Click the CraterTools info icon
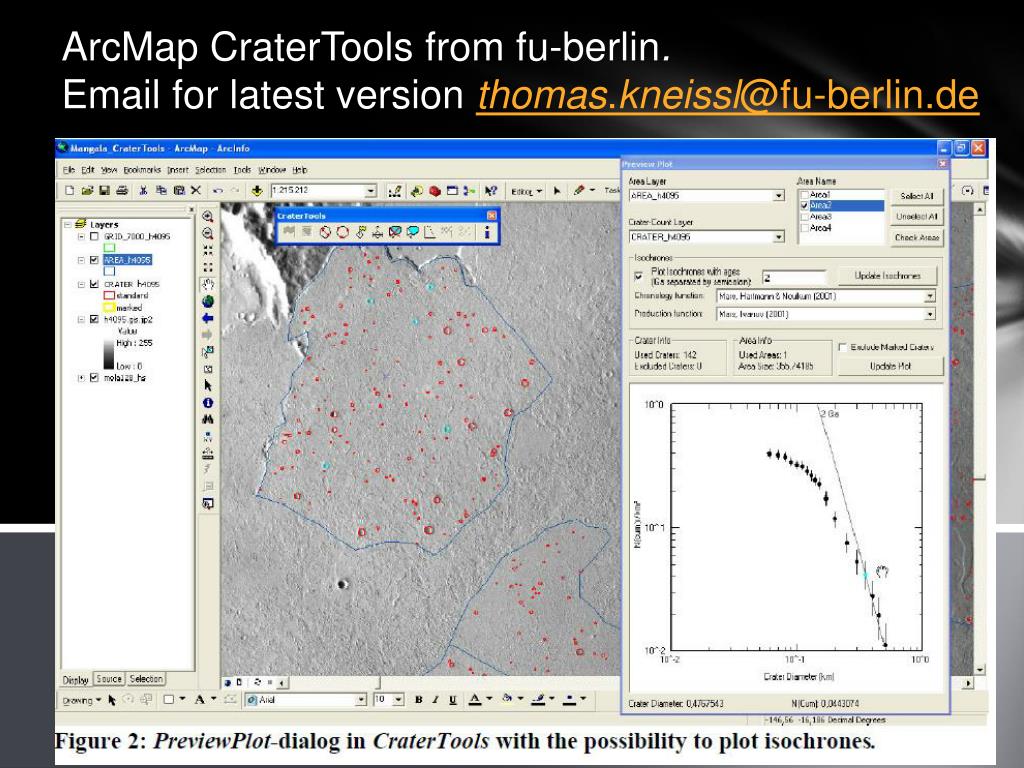Viewport: 1024px width, 768px height. pos(487,232)
